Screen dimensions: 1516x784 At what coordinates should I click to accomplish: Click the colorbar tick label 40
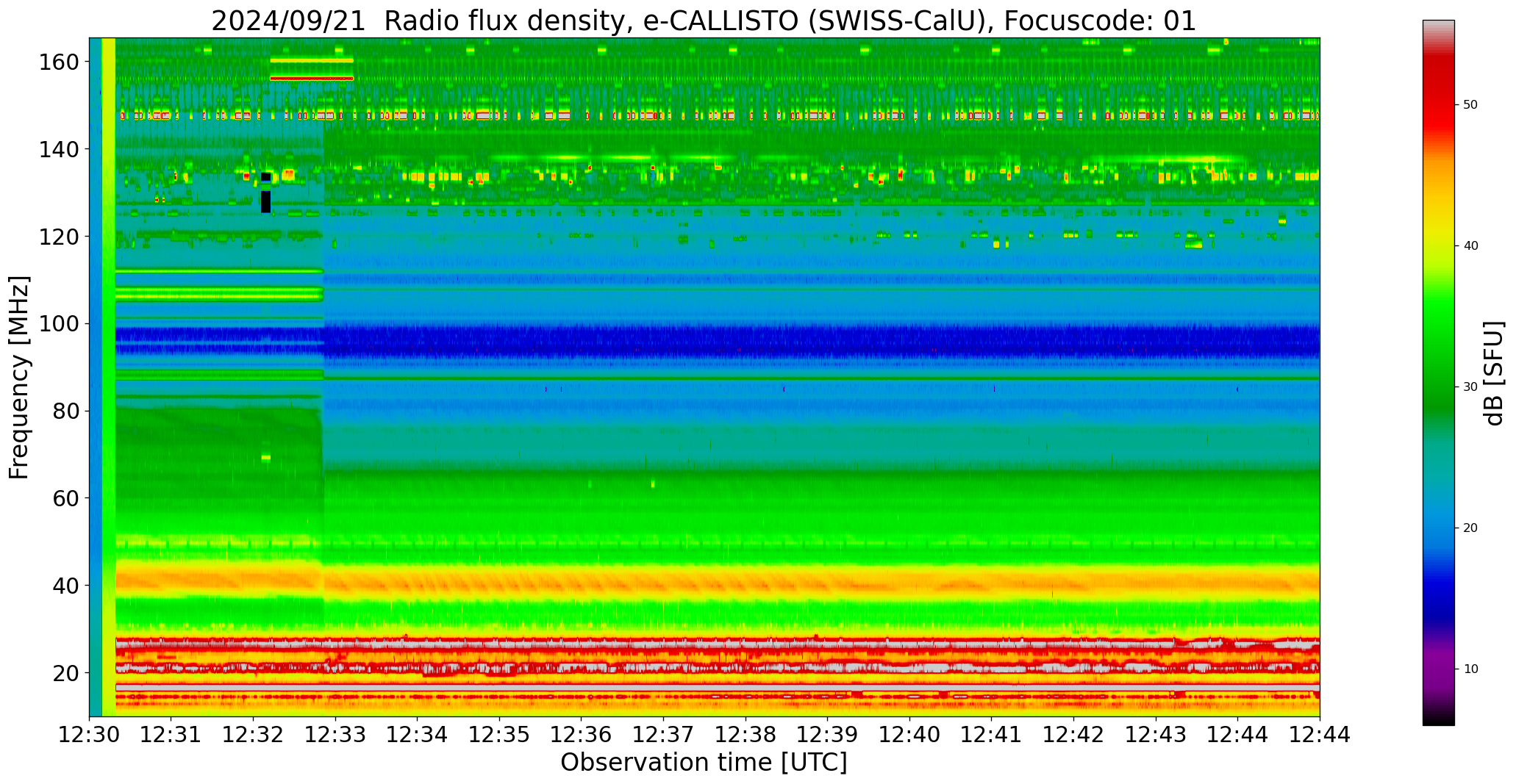pos(1470,246)
